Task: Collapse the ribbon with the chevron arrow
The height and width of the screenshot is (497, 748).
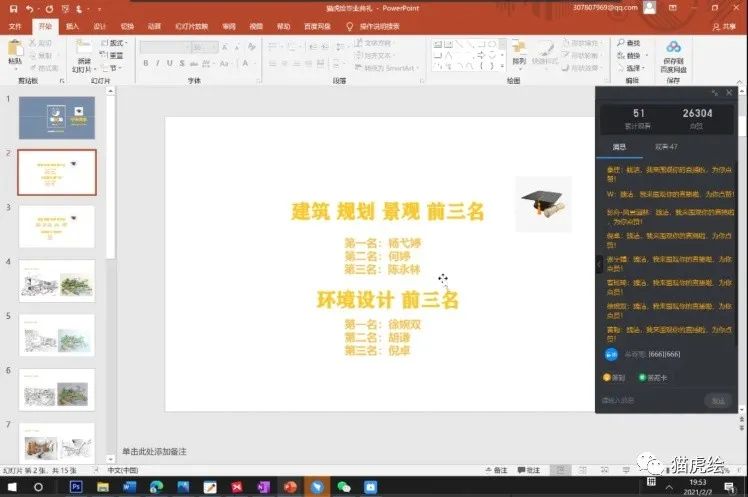Action: pyautogui.click(x=739, y=82)
